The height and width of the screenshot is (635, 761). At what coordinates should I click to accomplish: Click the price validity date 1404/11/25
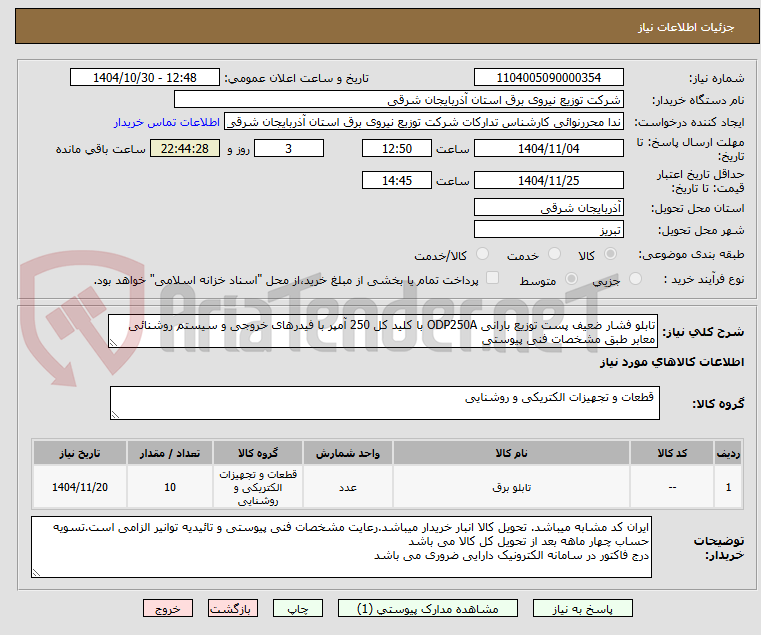(548, 181)
